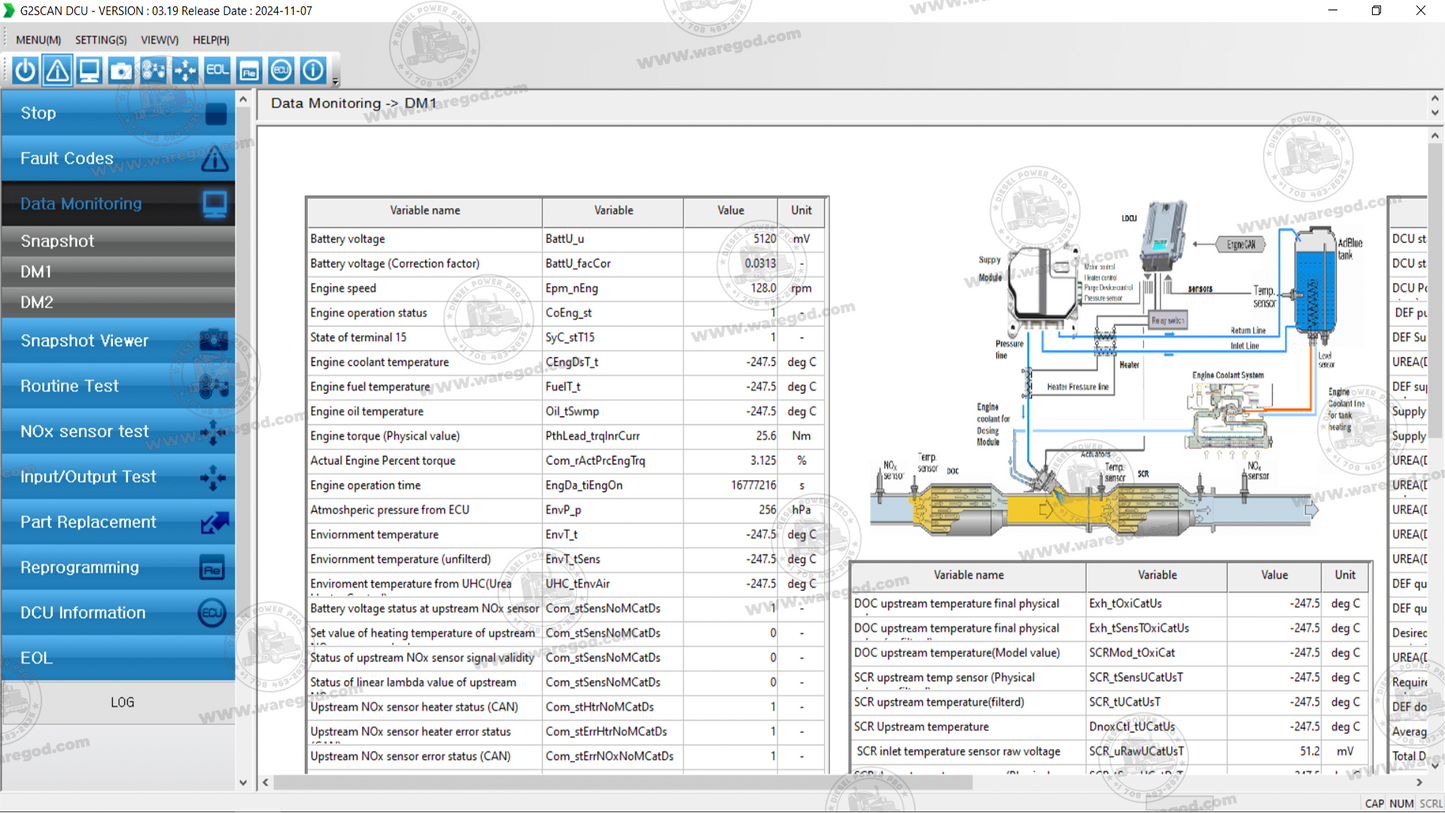The image size is (1445, 813).
Task: Click the power/exit toolbar icon
Action: click(x=25, y=69)
